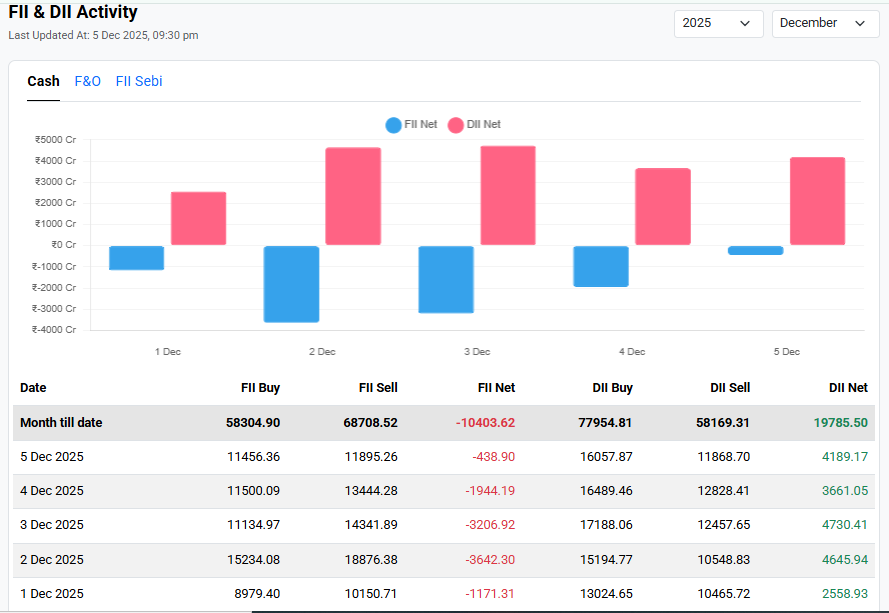Click the tall pink DII bar on 3 Dec

[506, 195]
